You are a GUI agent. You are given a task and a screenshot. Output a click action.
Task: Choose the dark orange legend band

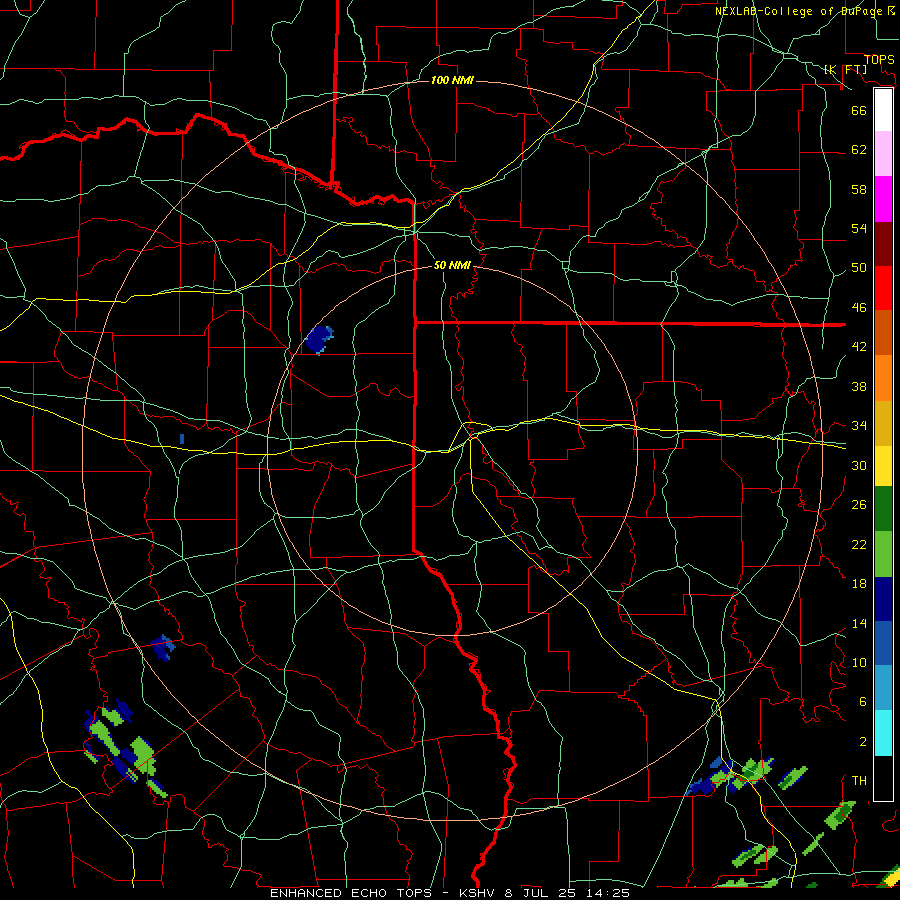point(883,332)
